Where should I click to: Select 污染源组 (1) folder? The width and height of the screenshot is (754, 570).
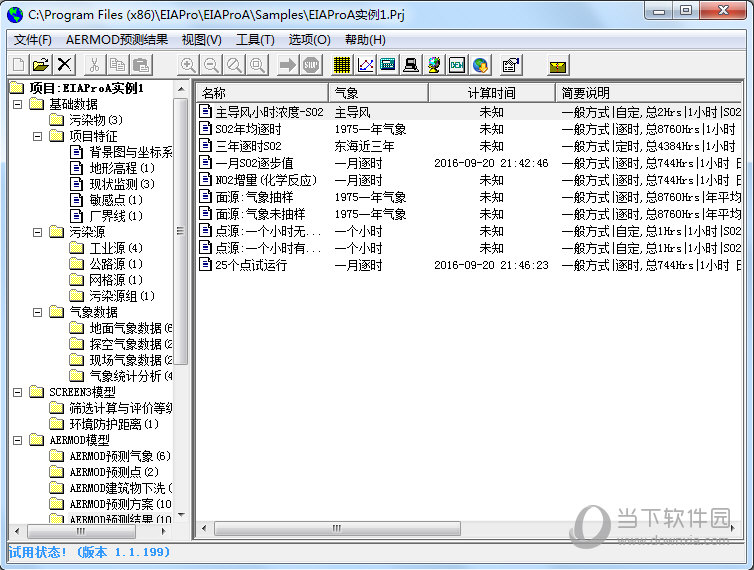(x=122, y=296)
